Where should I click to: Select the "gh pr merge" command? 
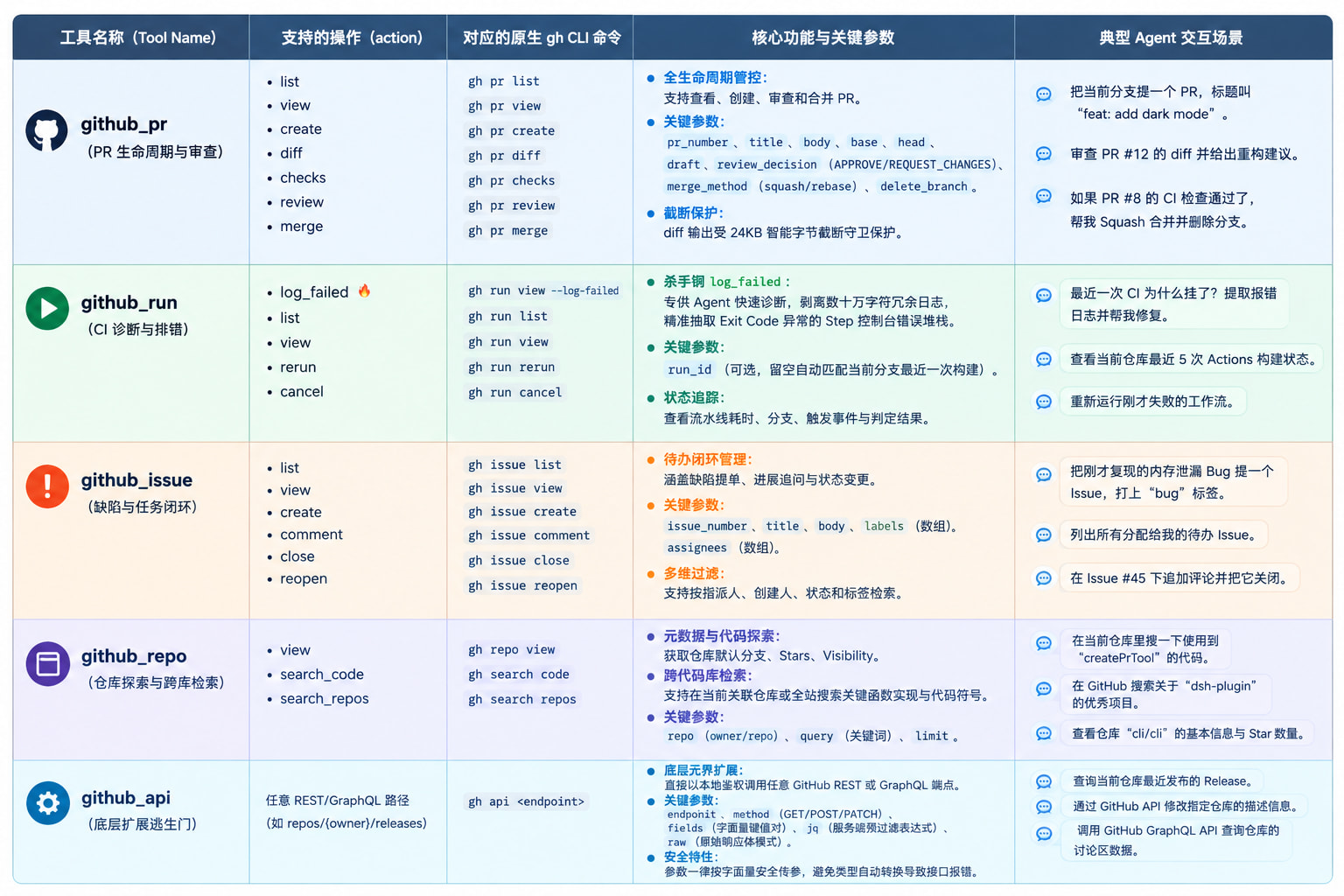point(508,230)
